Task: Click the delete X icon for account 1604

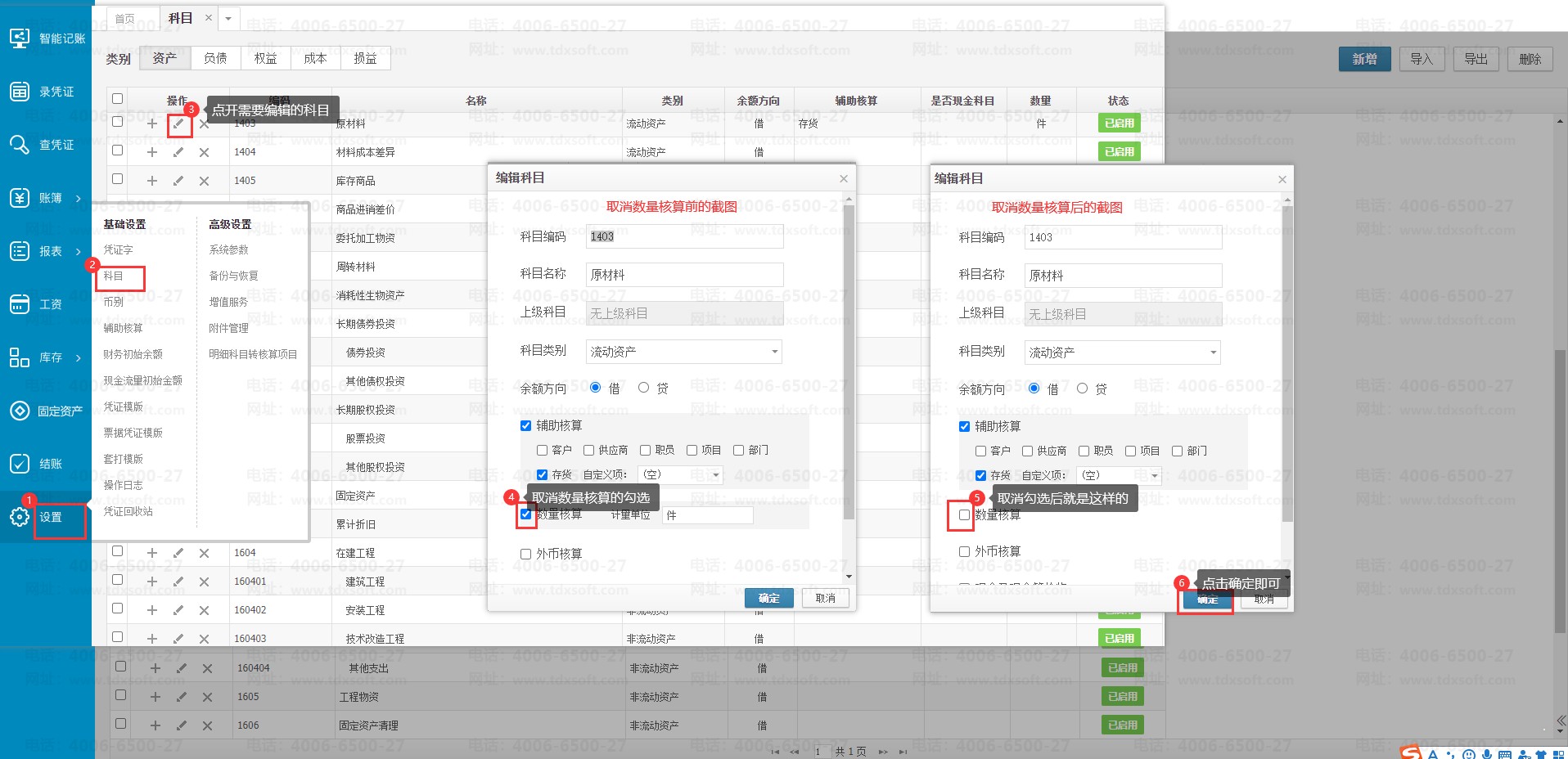Action: pos(205,553)
